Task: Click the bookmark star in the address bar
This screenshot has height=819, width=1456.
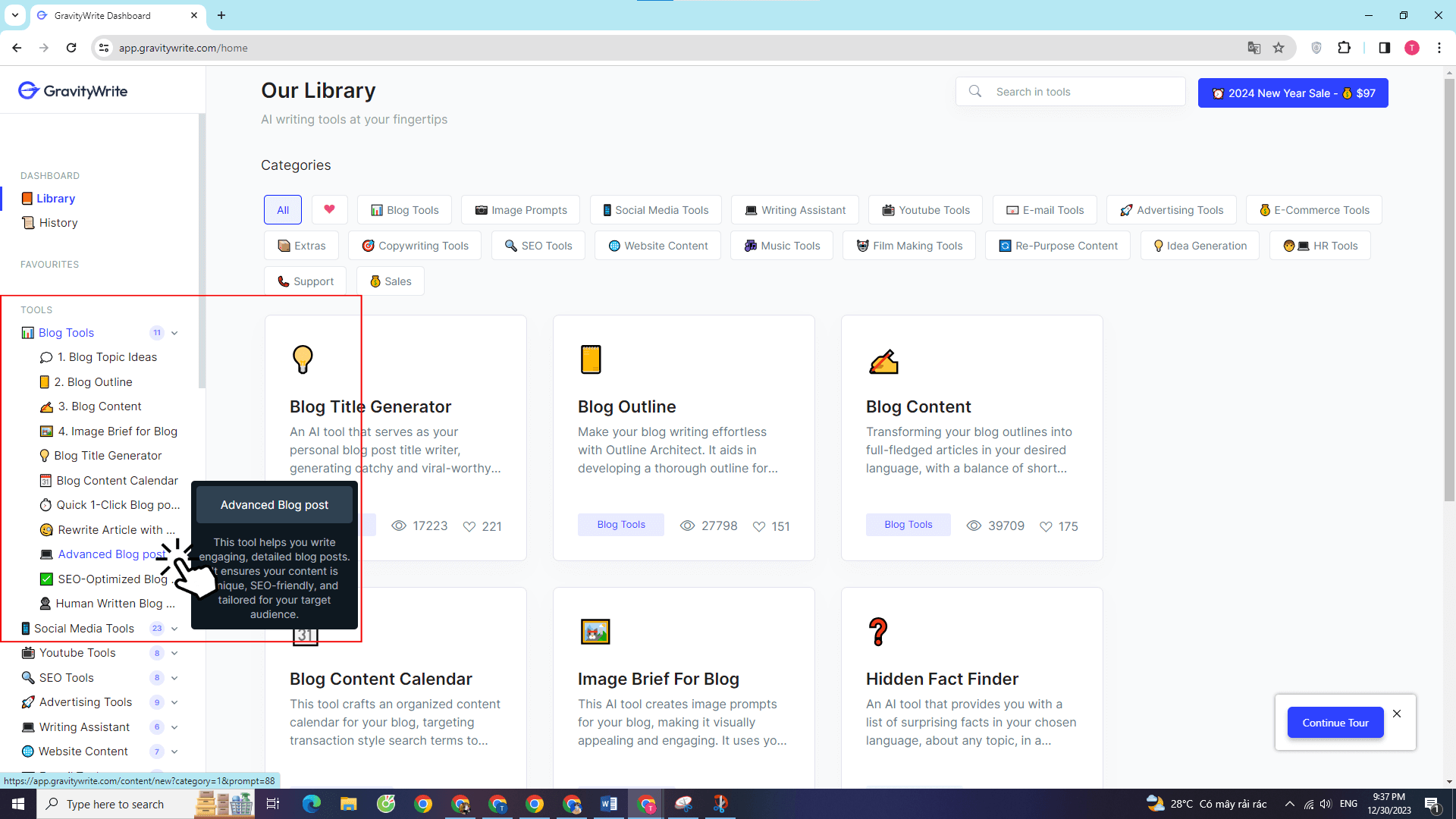Action: [1279, 48]
